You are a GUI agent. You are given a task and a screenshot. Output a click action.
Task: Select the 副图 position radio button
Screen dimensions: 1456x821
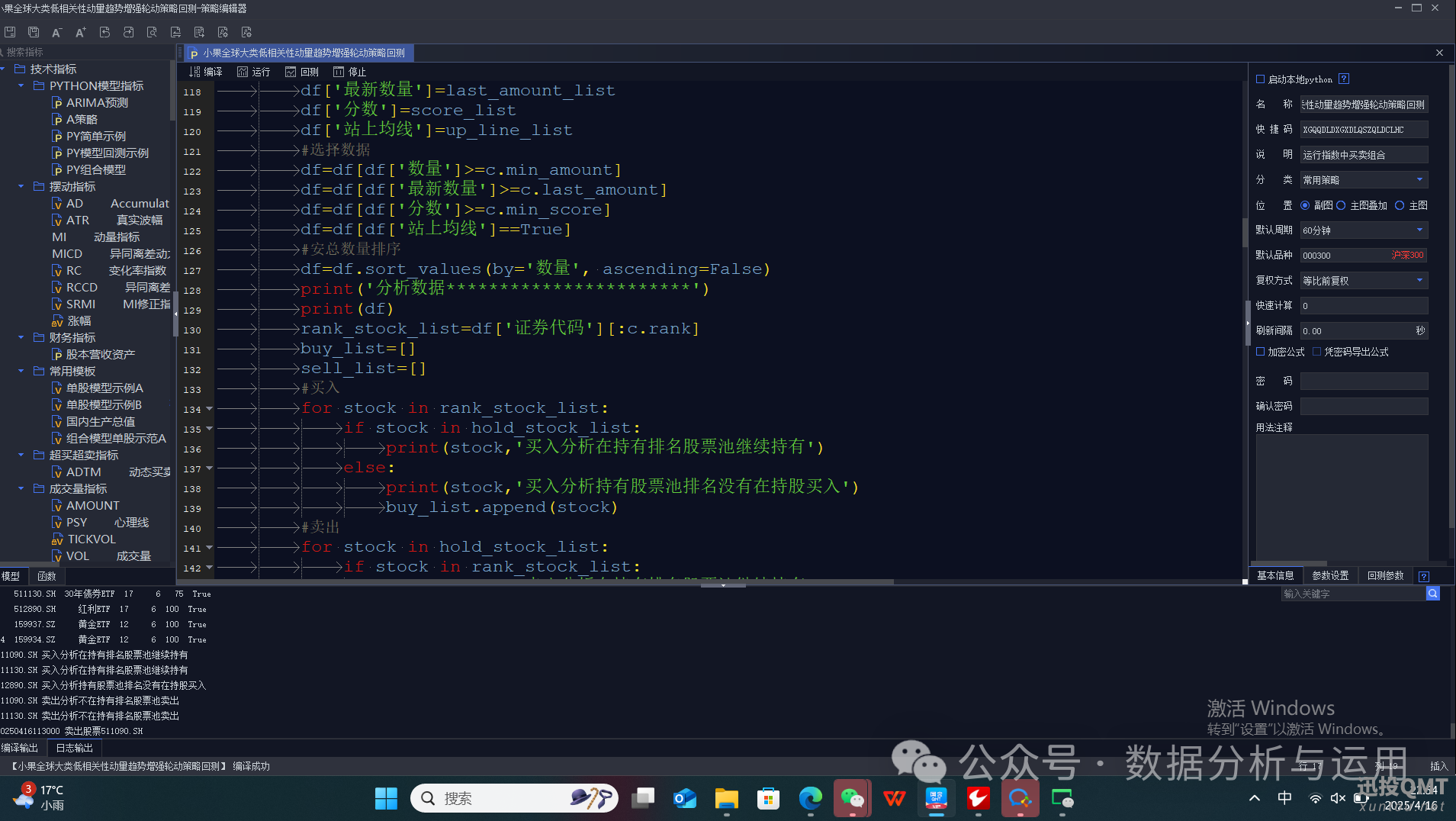pos(1305,205)
